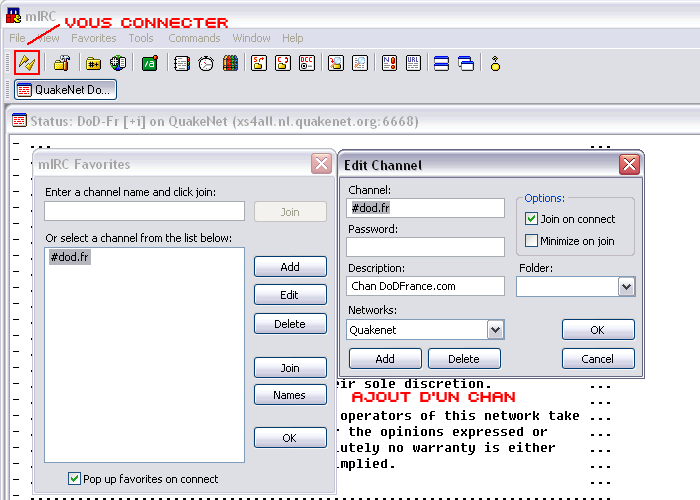
Task: Click the greyed Join button beside channel field
Action: (290, 212)
